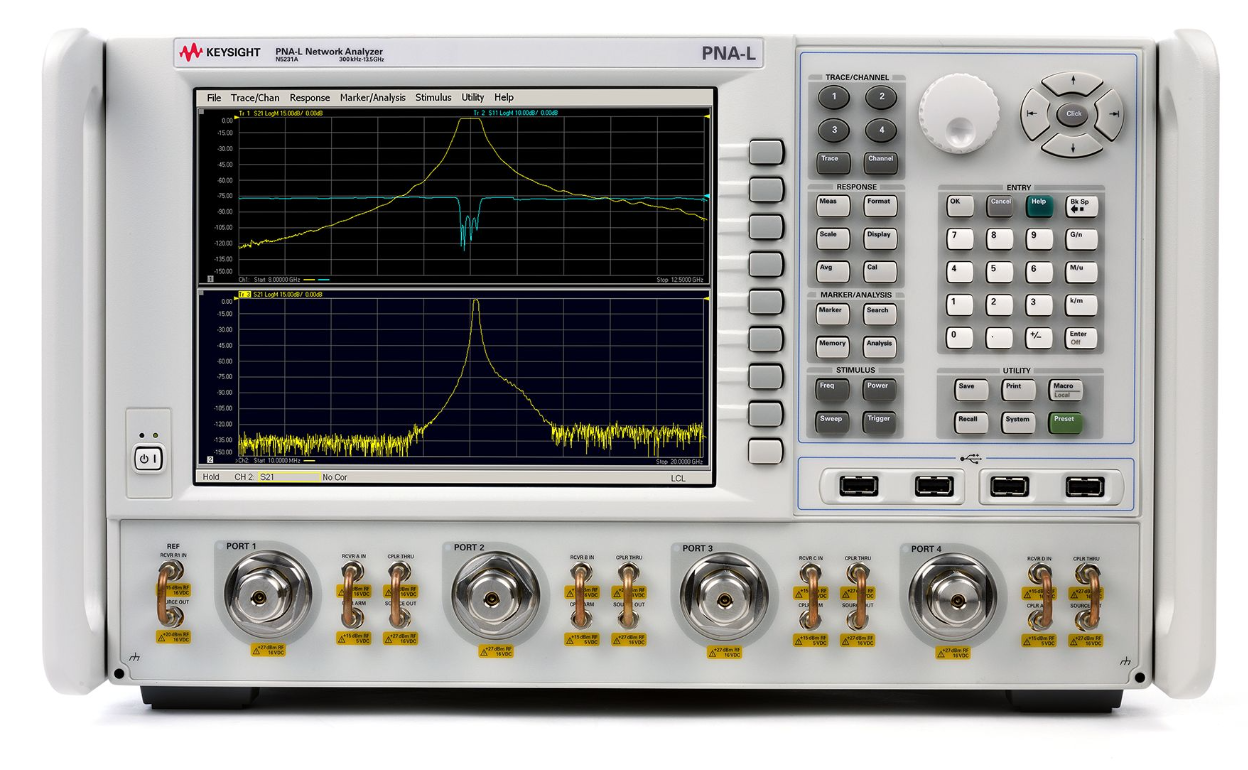Push the Memory key
The height and width of the screenshot is (770, 1248).
tap(832, 348)
